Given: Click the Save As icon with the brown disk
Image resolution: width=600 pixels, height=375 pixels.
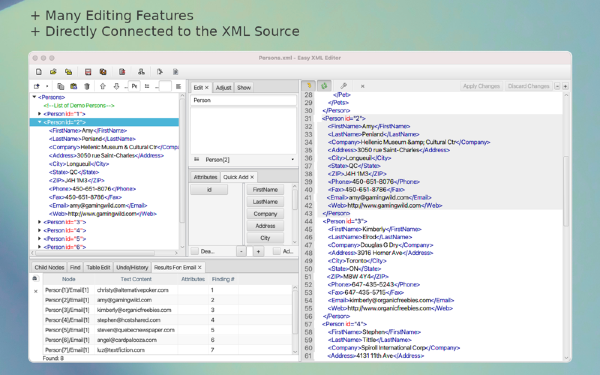Looking at the screenshot, I should pyautogui.click(x=103, y=72).
